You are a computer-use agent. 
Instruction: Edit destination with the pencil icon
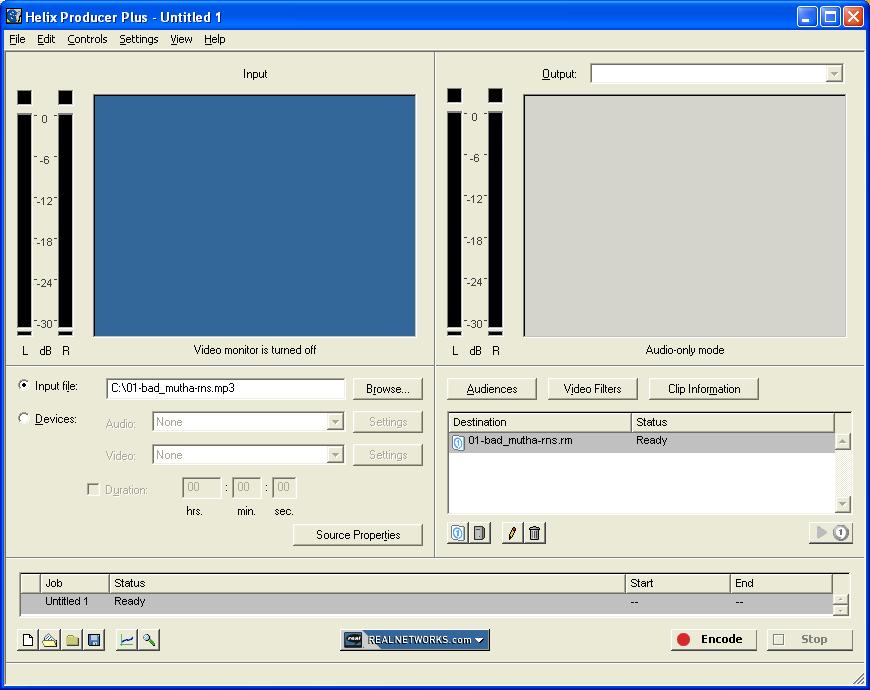click(512, 533)
